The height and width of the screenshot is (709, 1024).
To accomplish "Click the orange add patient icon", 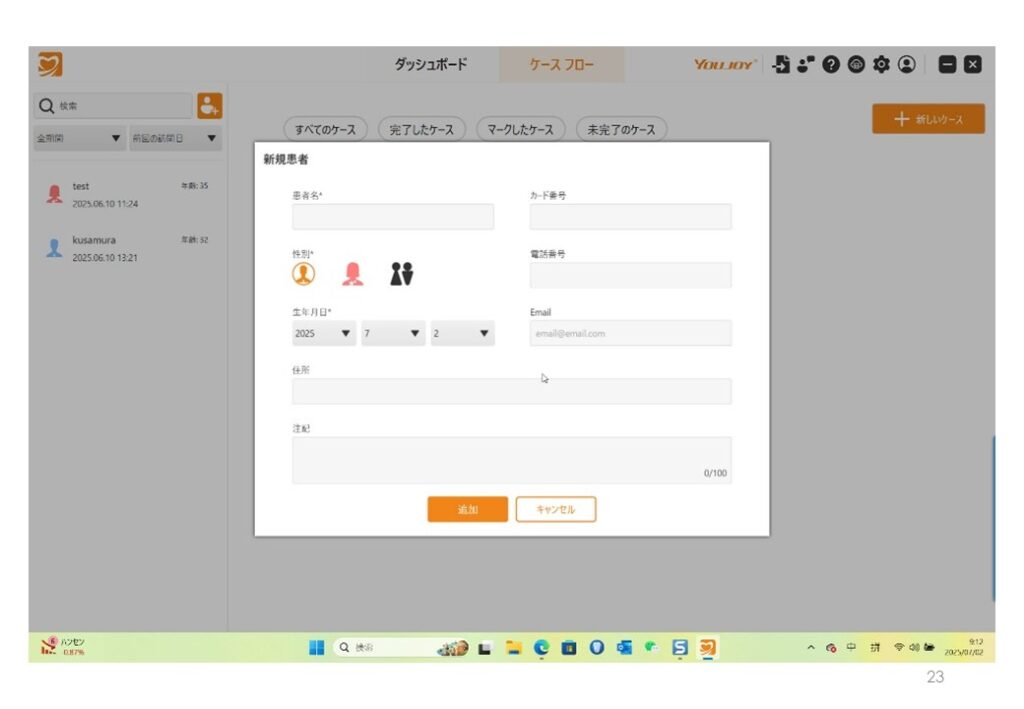I will pyautogui.click(x=209, y=105).
